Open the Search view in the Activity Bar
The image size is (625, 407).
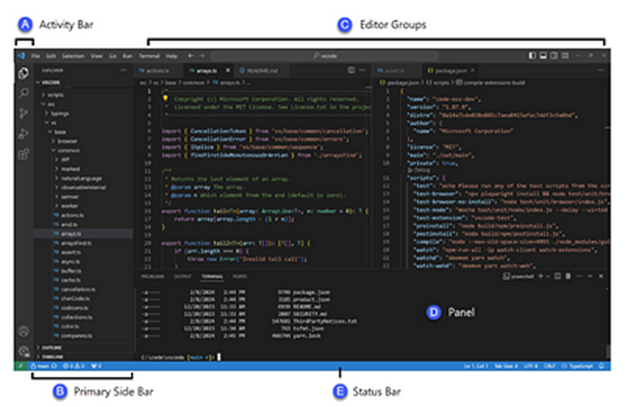pyautogui.click(x=24, y=93)
